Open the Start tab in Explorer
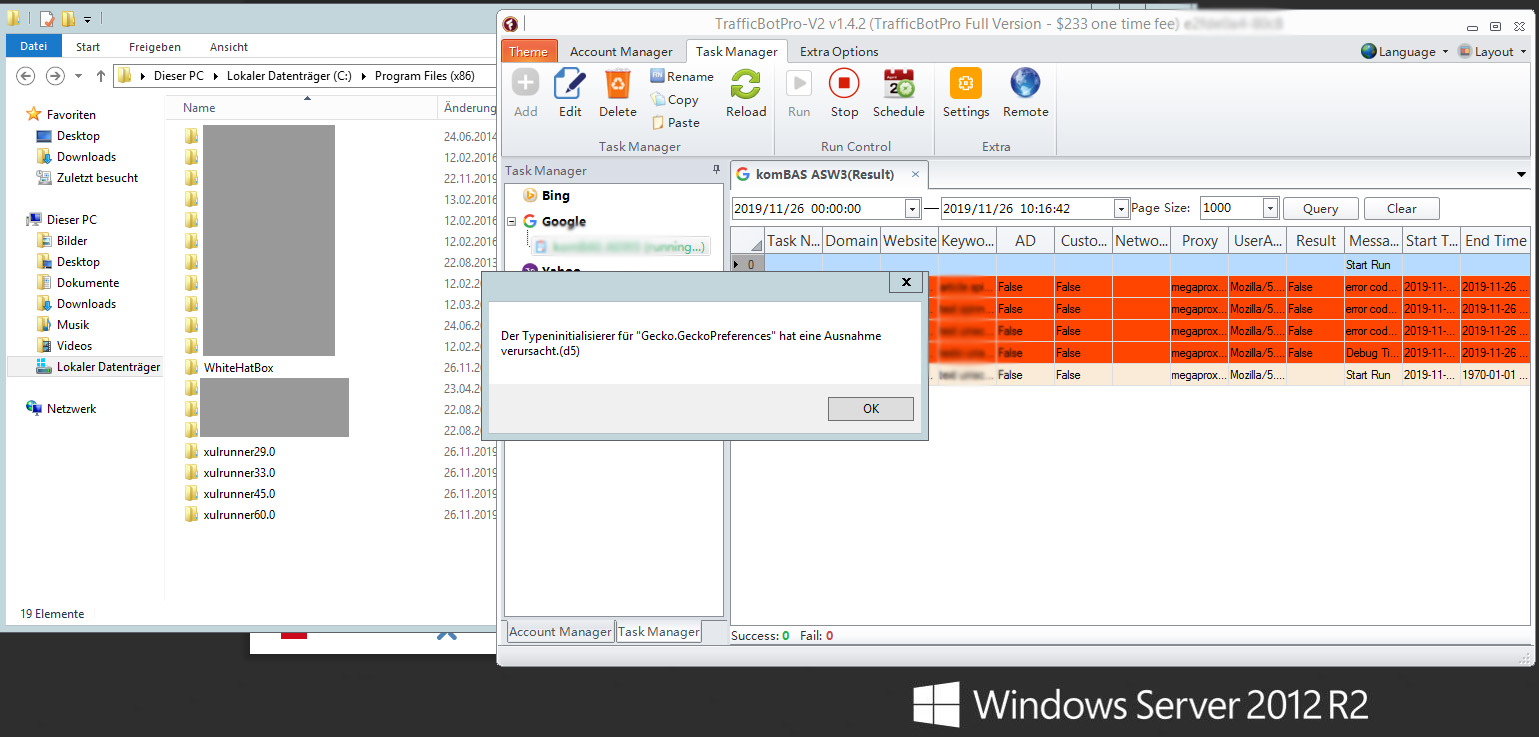This screenshot has height=737, width=1539. click(x=88, y=46)
